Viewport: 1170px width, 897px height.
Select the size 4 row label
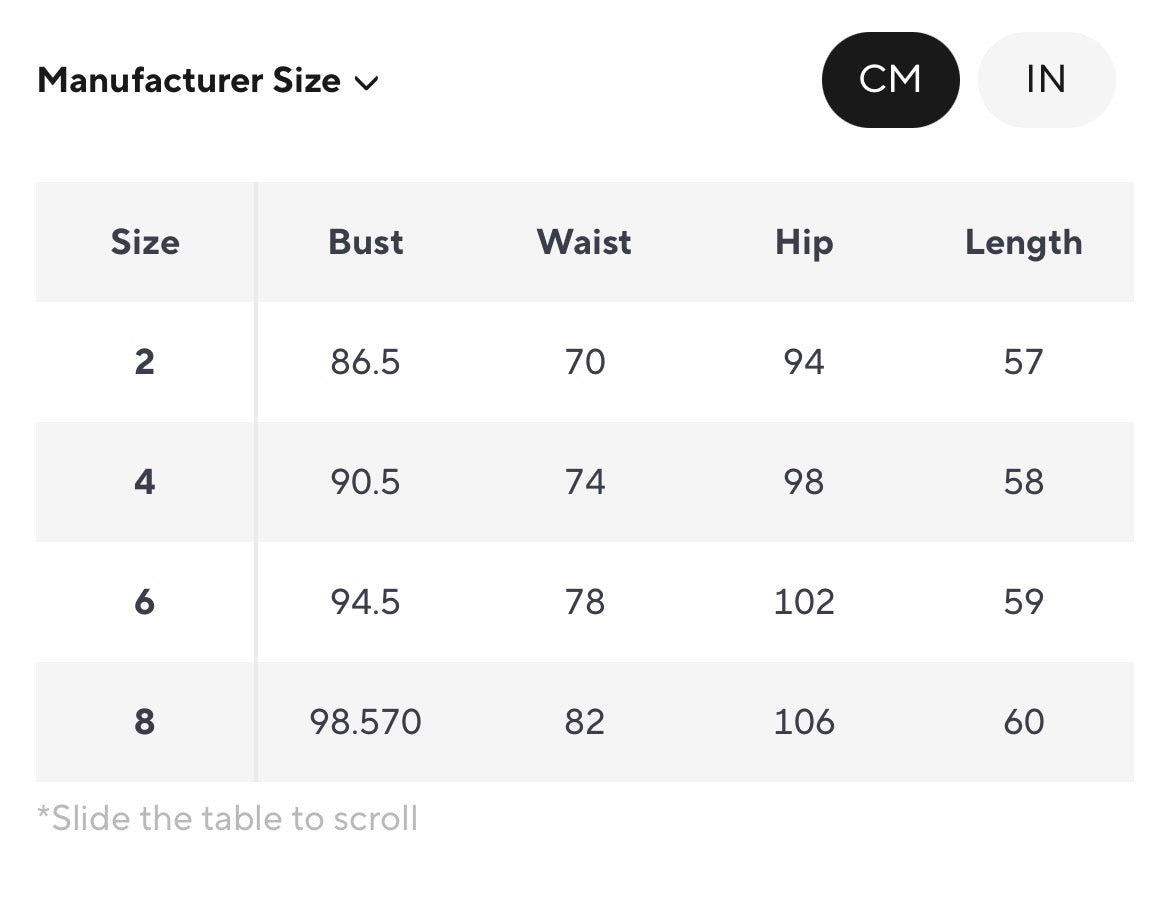tap(145, 482)
